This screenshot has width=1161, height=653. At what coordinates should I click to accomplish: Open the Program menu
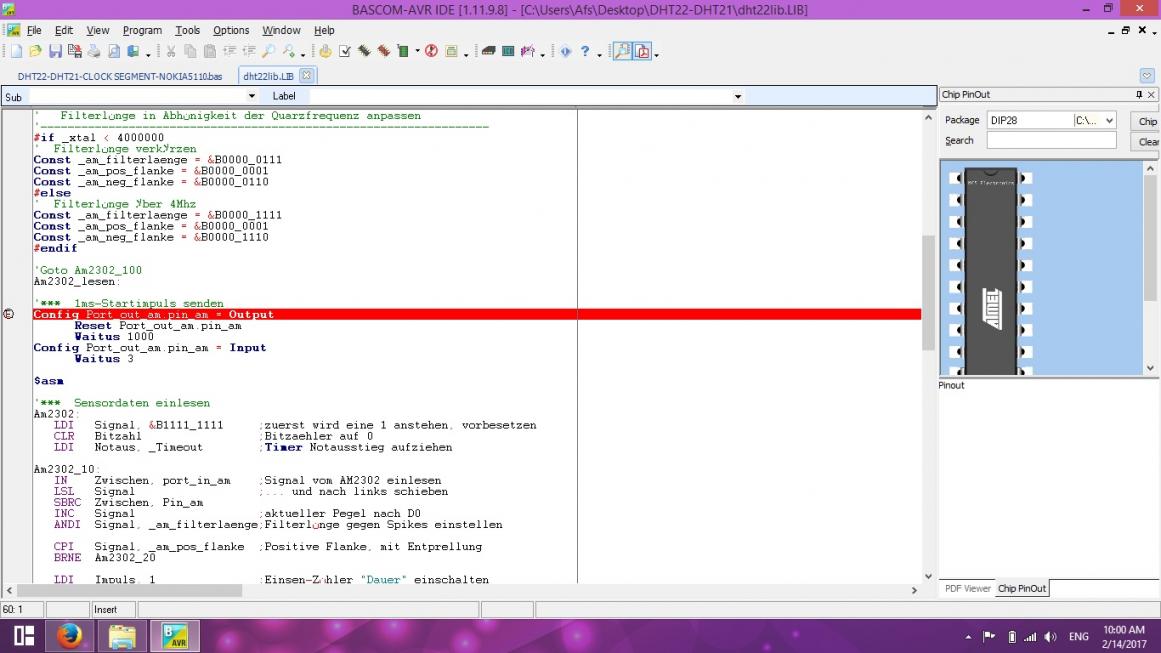click(x=142, y=31)
